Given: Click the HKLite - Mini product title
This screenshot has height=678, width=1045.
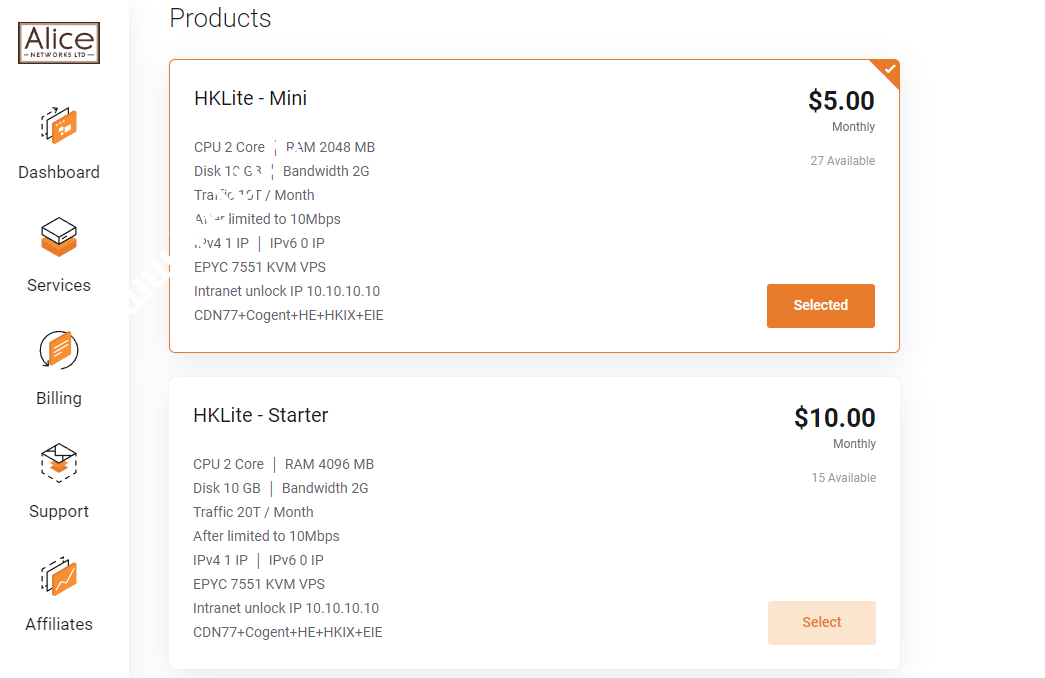Looking at the screenshot, I should pyautogui.click(x=250, y=98).
